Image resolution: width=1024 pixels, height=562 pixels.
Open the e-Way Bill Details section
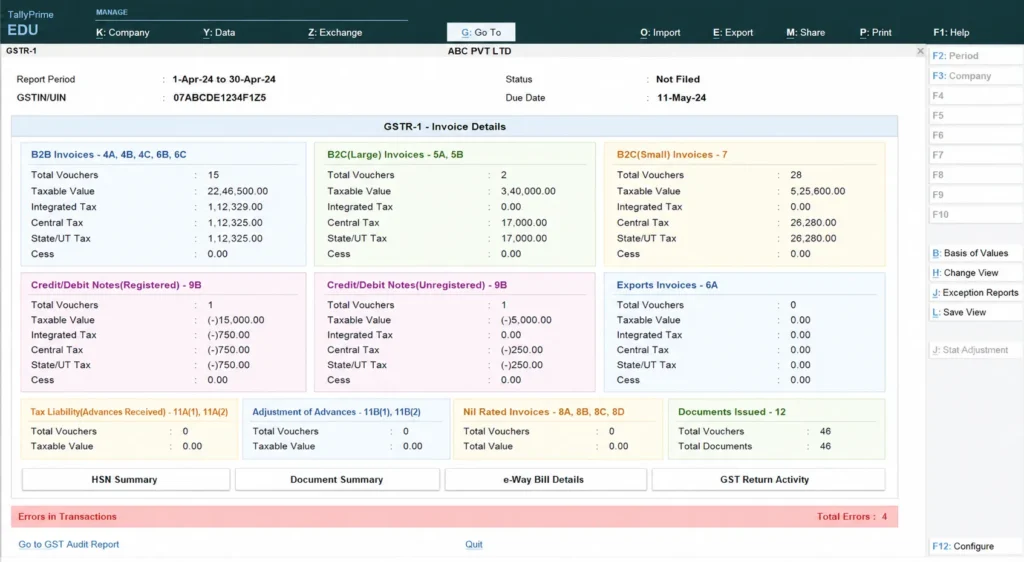point(545,480)
